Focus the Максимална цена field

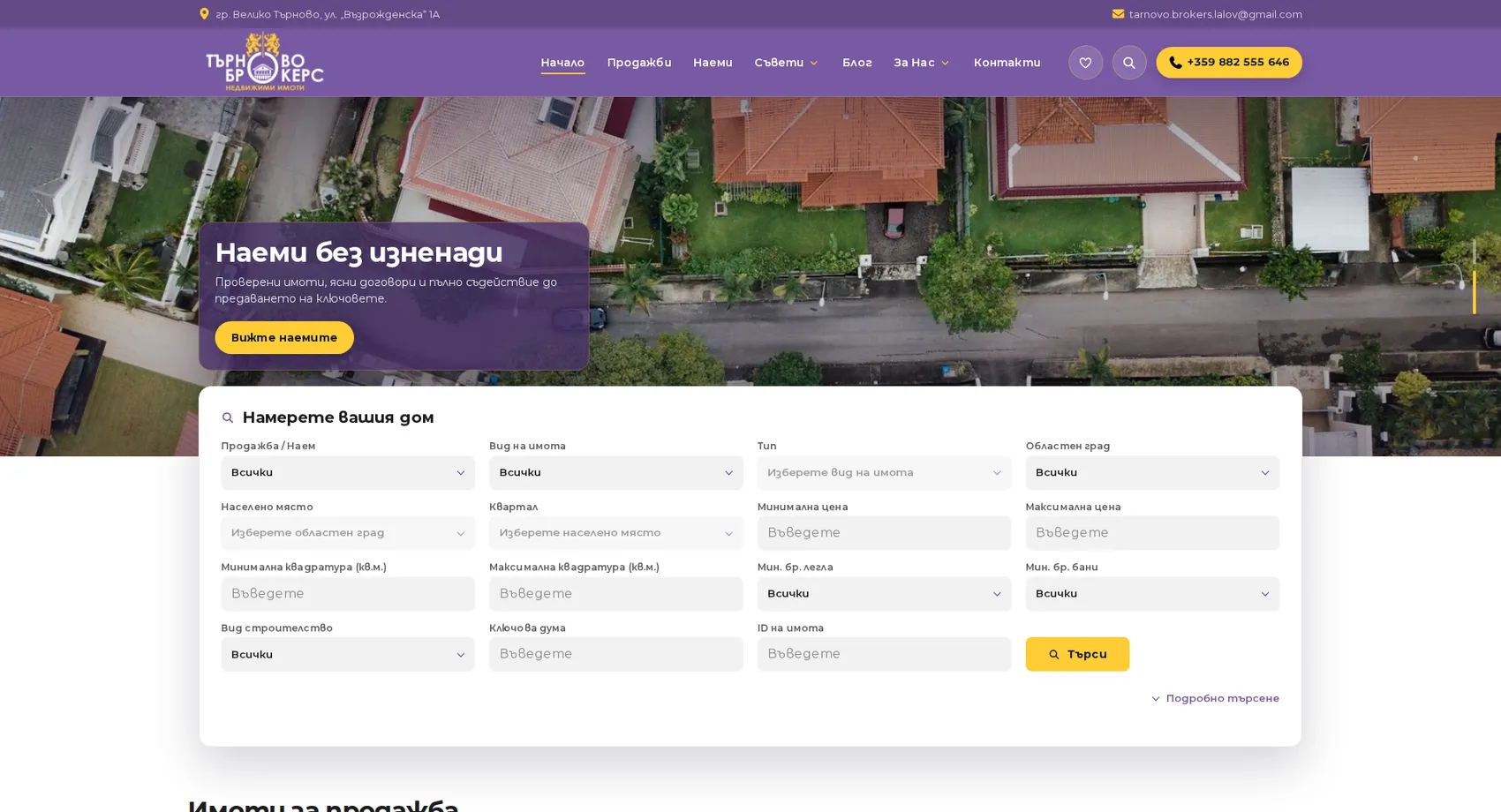(1151, 533)
